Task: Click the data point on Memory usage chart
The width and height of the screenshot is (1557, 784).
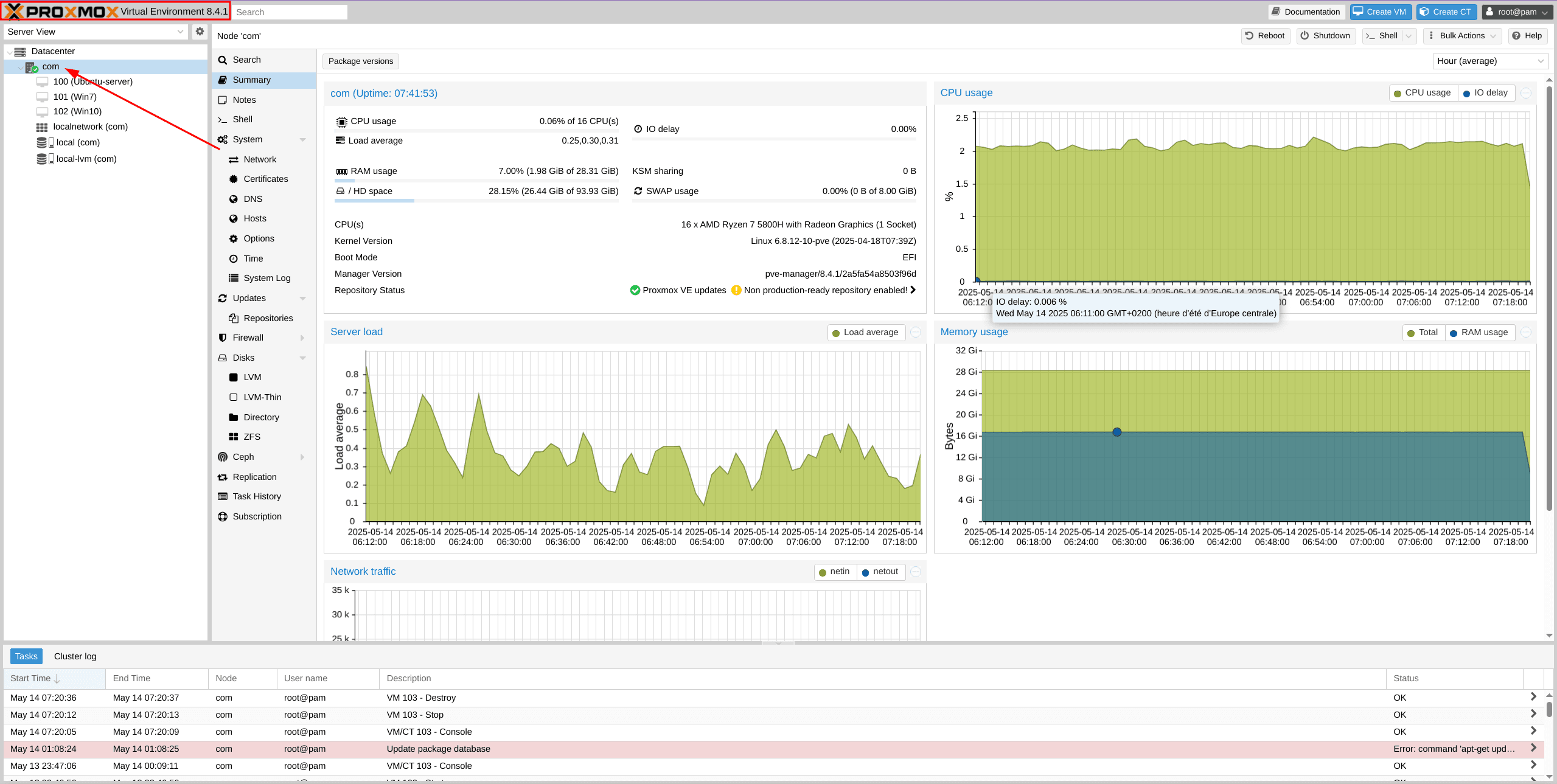Action: coord(1116,432)
